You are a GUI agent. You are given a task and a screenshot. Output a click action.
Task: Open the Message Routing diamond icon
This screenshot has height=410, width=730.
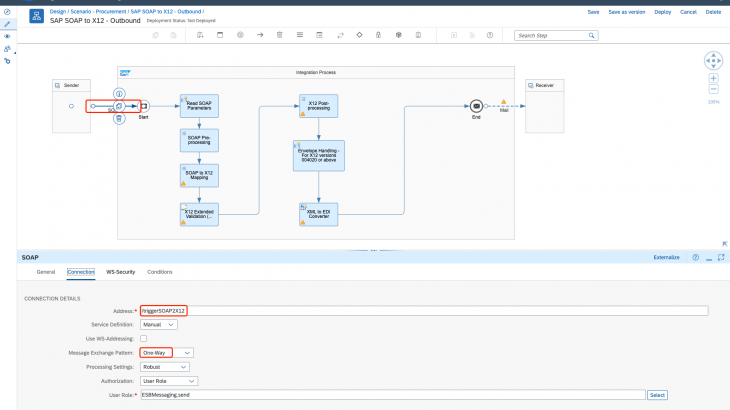coord(359,35)
